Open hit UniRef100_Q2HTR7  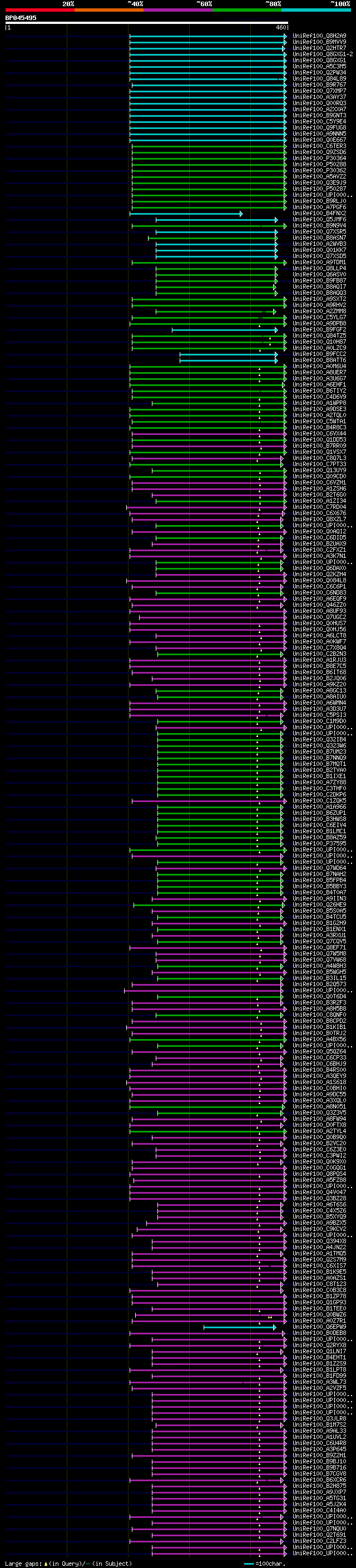tap(319, 48)
